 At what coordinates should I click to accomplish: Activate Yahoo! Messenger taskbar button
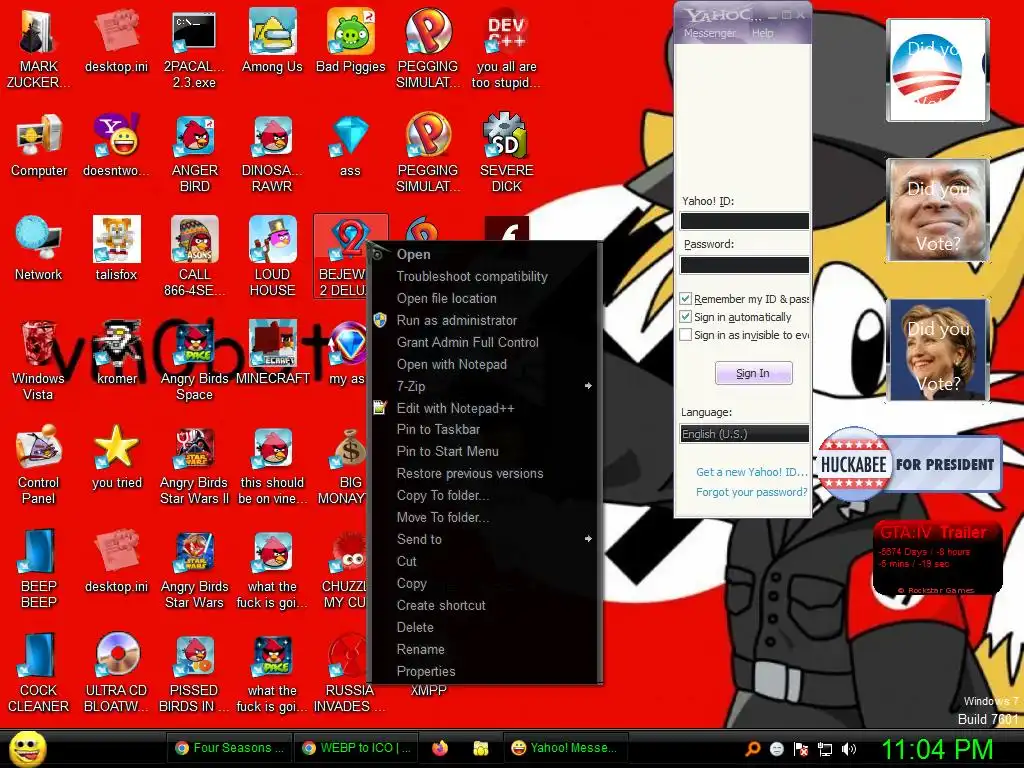tap(566, 748)
